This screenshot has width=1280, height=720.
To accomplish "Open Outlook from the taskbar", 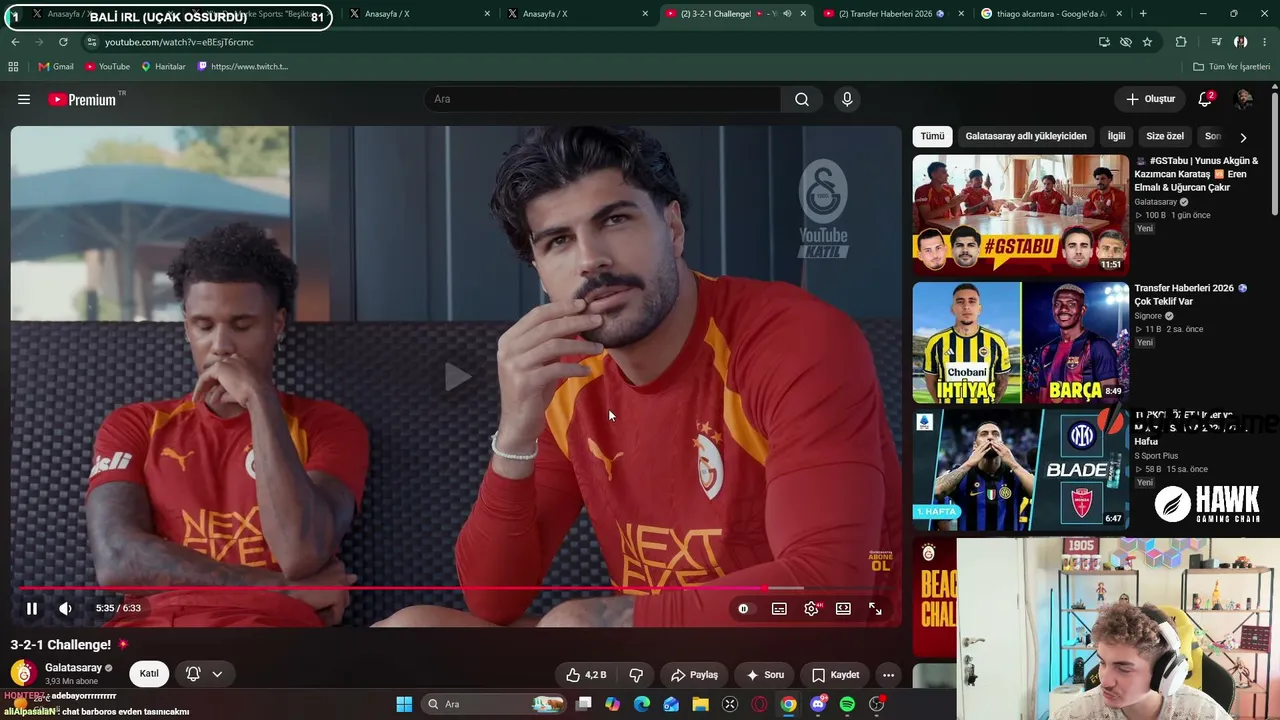I will click(671, 704).
